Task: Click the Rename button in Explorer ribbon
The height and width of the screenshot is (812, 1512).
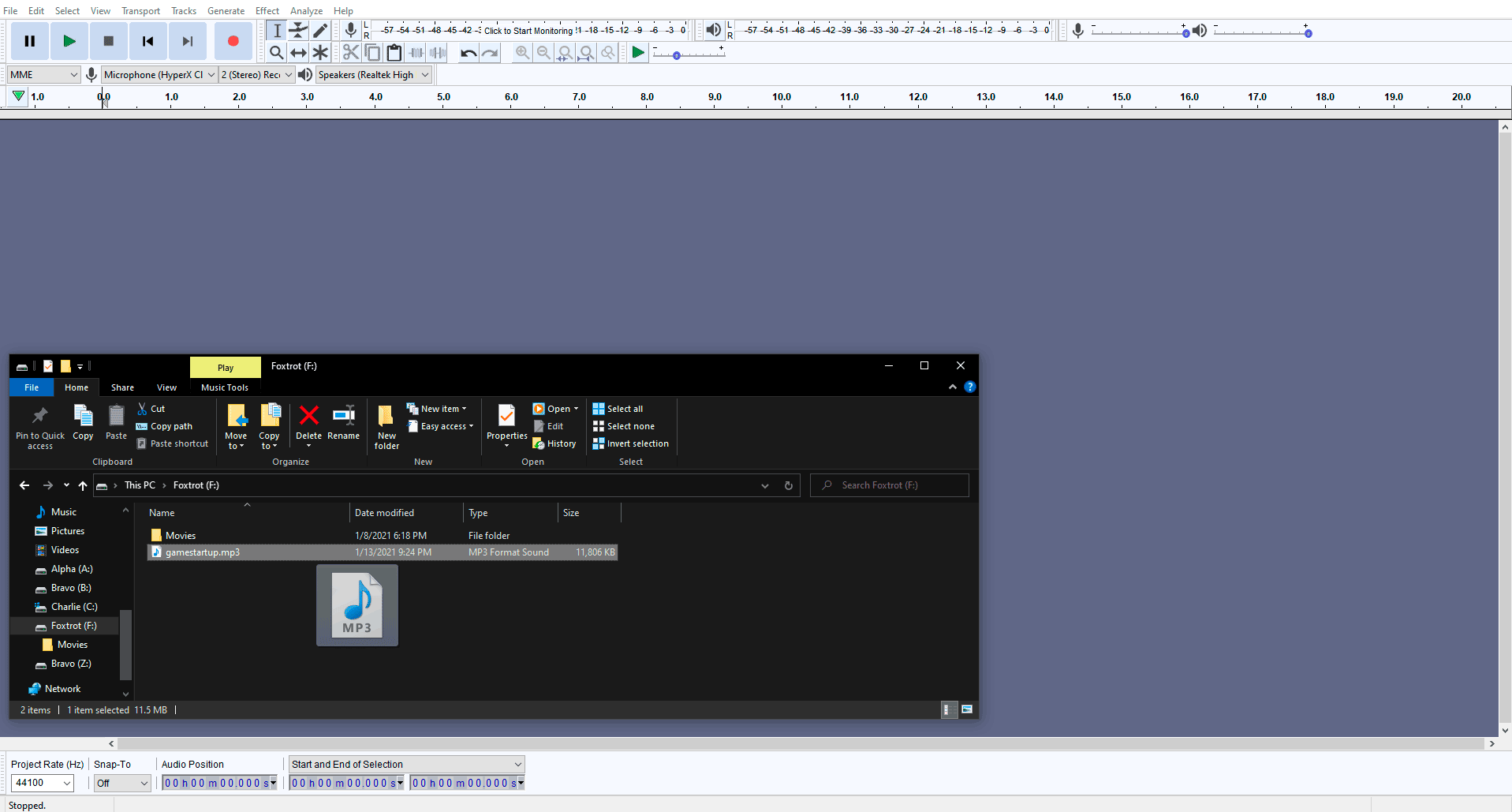Action: coord(343,423)
